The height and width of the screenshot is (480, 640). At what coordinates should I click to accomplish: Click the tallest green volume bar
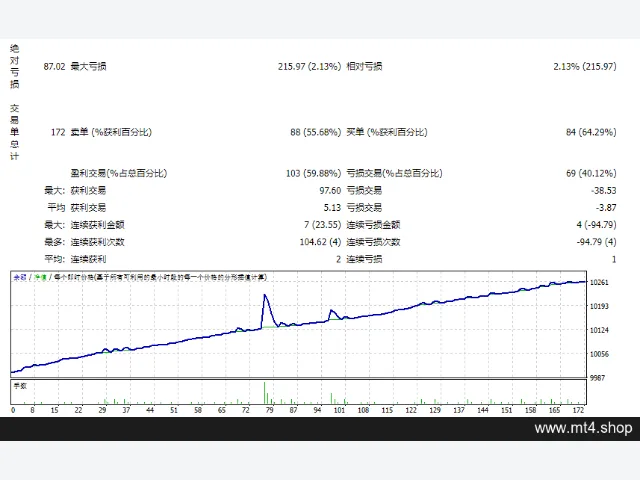pos(264,393)
